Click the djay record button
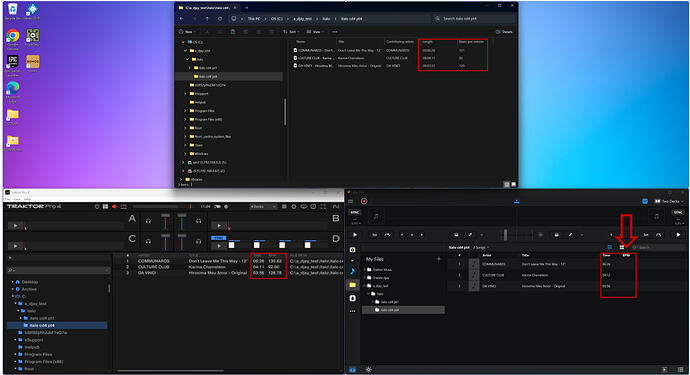This screenshot has height=375, width=690. [364, 201]
